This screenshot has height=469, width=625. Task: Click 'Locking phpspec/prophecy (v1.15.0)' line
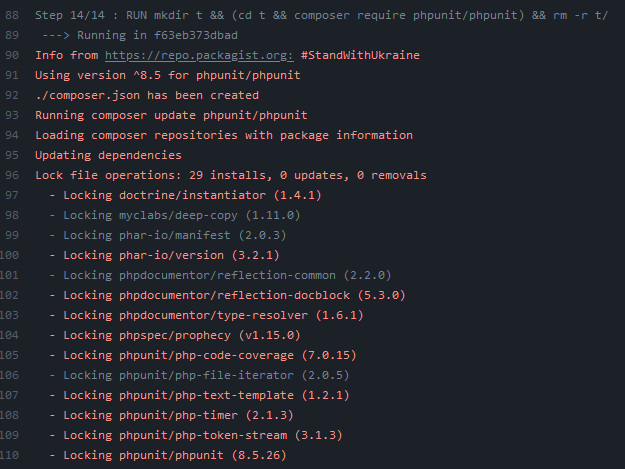pyautogui.click(x=175, y=335)
